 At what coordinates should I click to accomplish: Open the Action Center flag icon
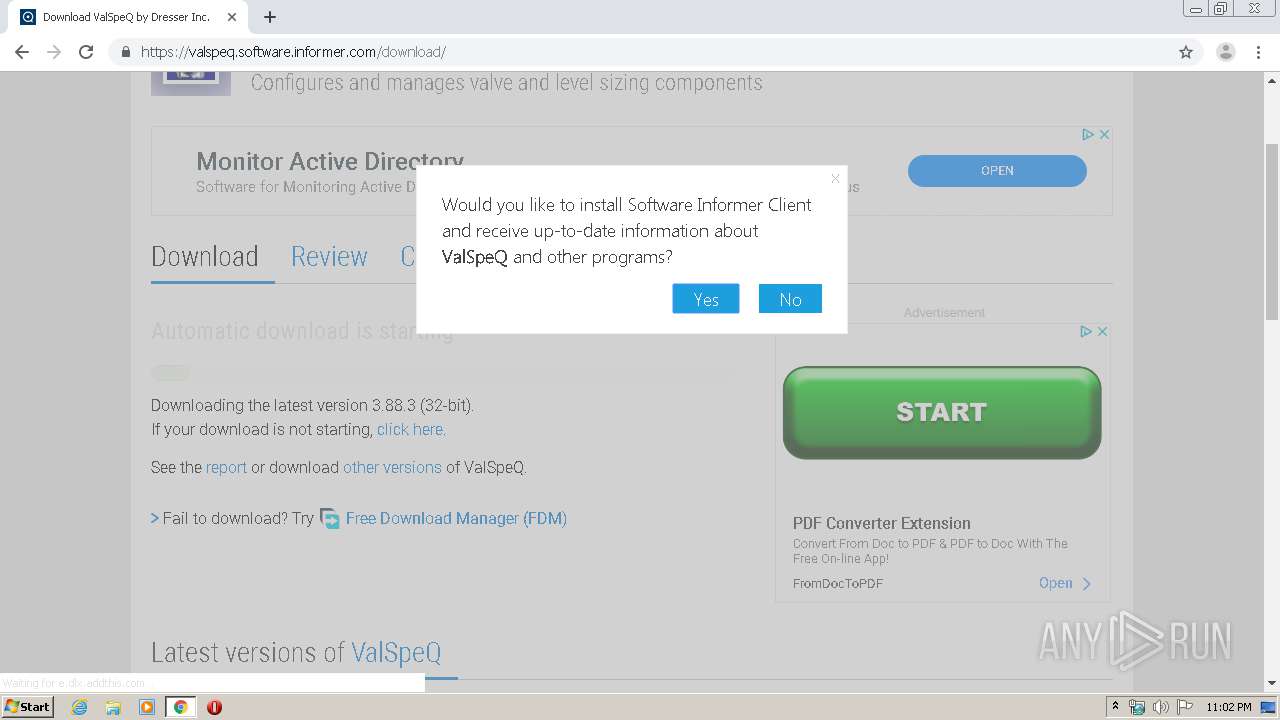pos(1185,707)
